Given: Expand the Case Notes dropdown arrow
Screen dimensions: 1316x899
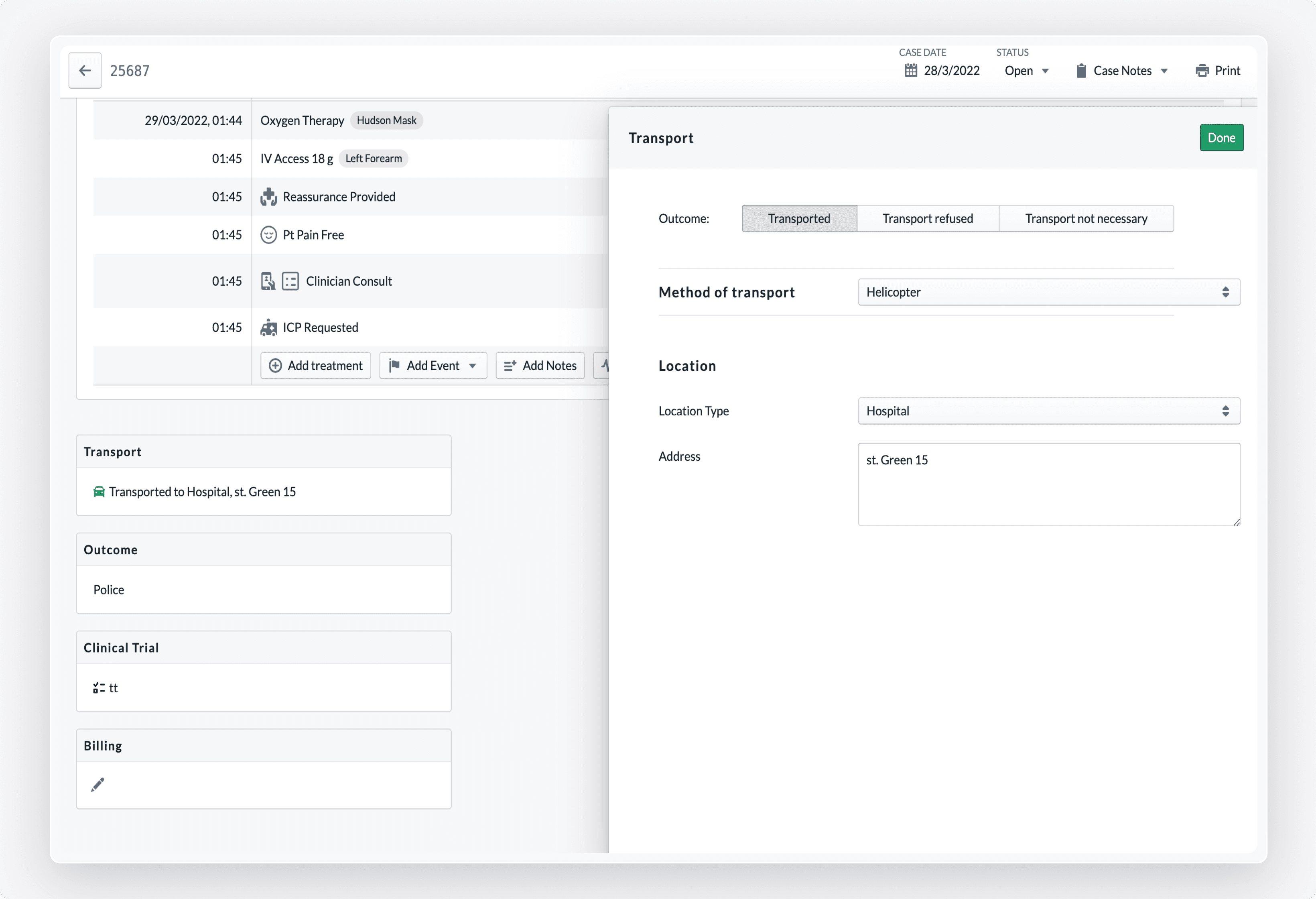Looking at the screenshot, I should point(1164,71).
